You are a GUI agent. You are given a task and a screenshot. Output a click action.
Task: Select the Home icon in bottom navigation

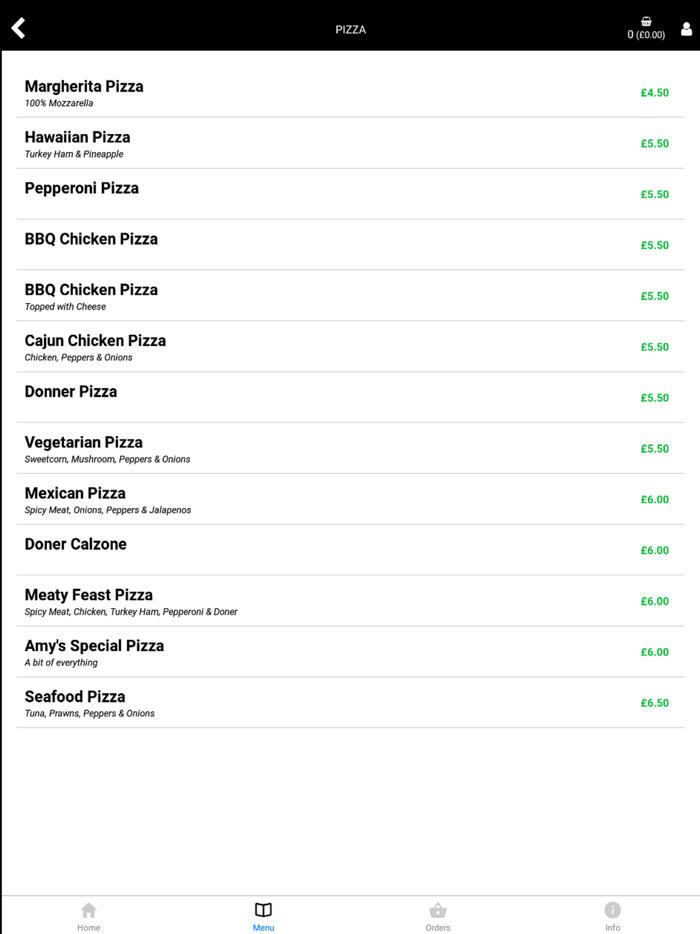(x=88, y=912)
